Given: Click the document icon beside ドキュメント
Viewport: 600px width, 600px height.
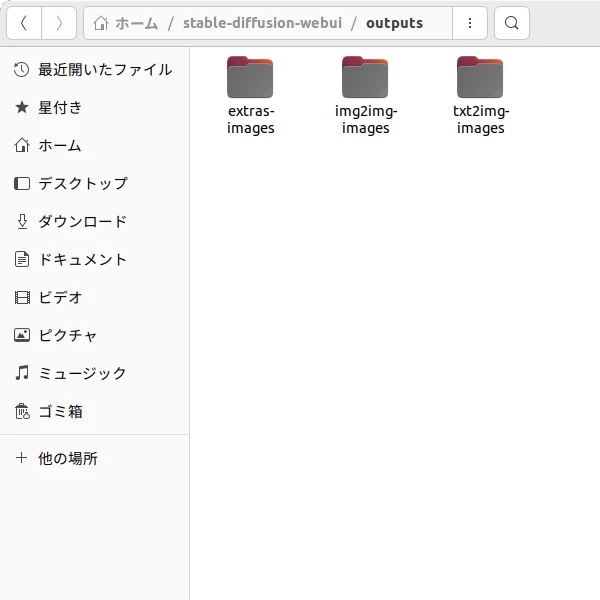Looking at the screenshot, I should (x=22, y=259).
